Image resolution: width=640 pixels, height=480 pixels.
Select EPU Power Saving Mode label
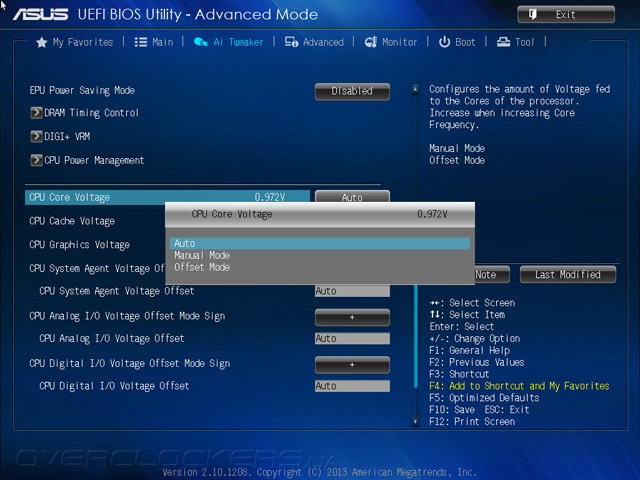(x=82, y=90)
